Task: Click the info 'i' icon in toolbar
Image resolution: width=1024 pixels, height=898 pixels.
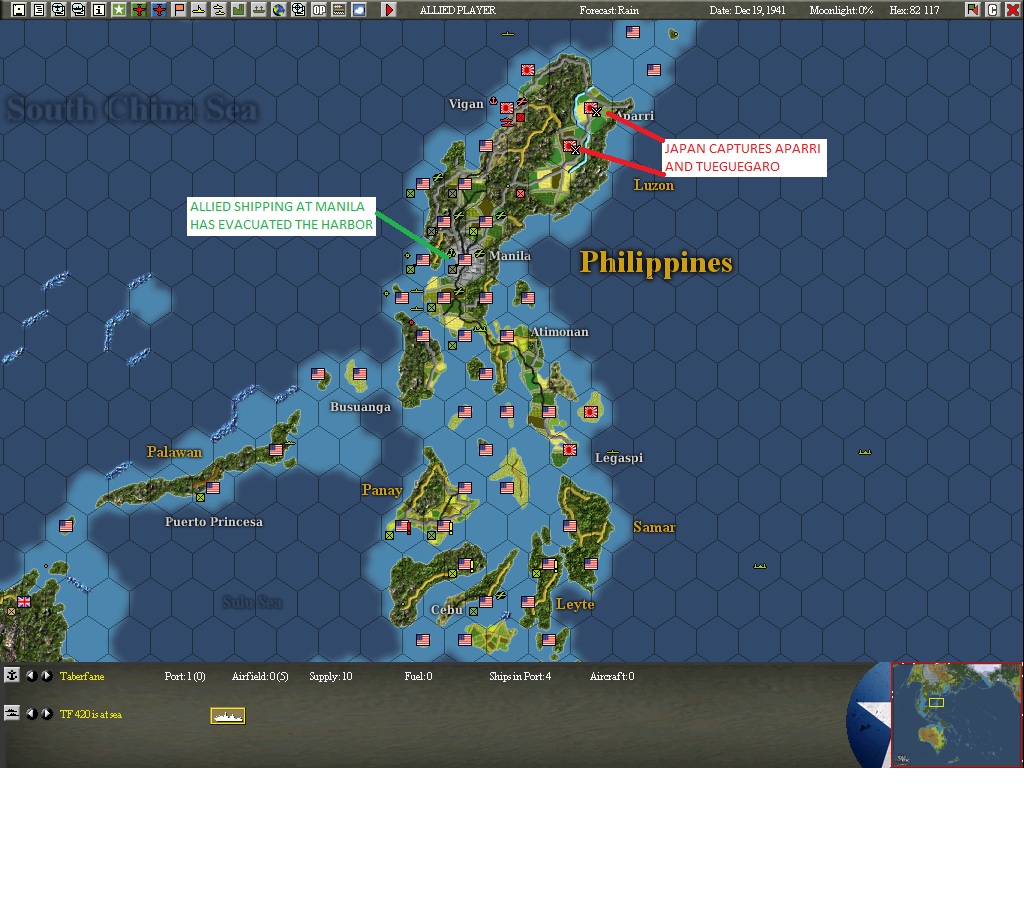Action: pyautogui.click(x=99, y=10)
